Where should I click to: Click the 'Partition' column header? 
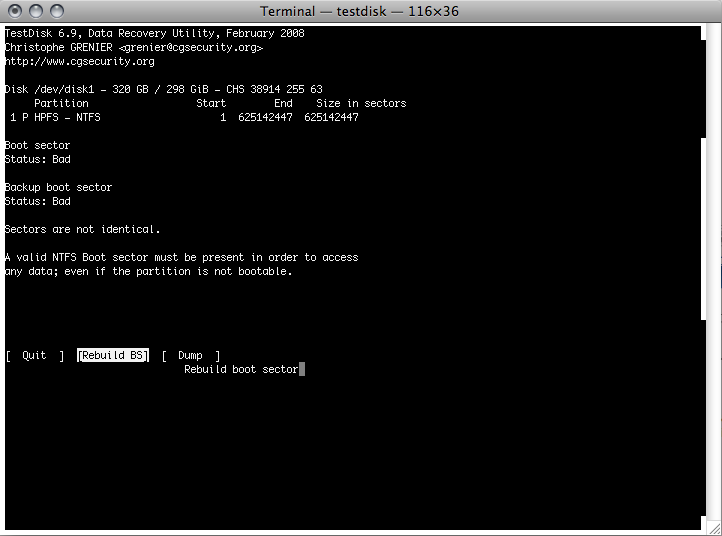[61, 104]
